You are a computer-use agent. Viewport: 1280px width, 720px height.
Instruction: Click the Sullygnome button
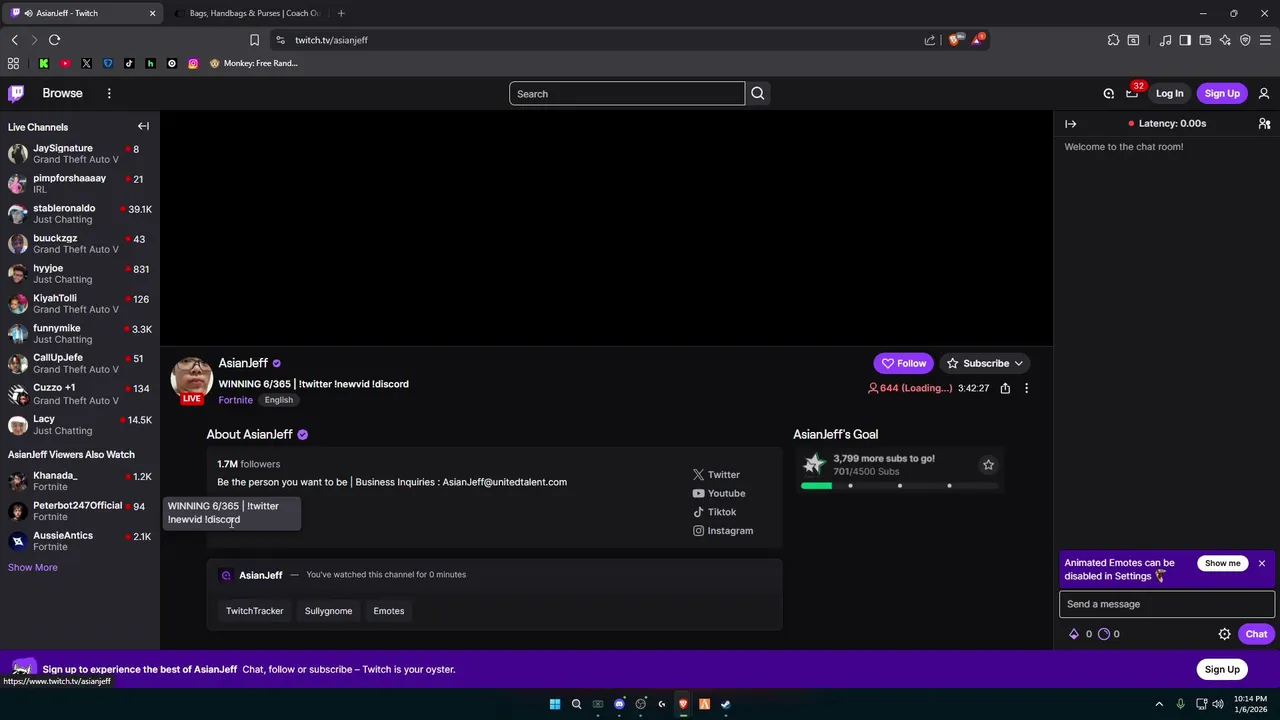[x=328, y=611]
